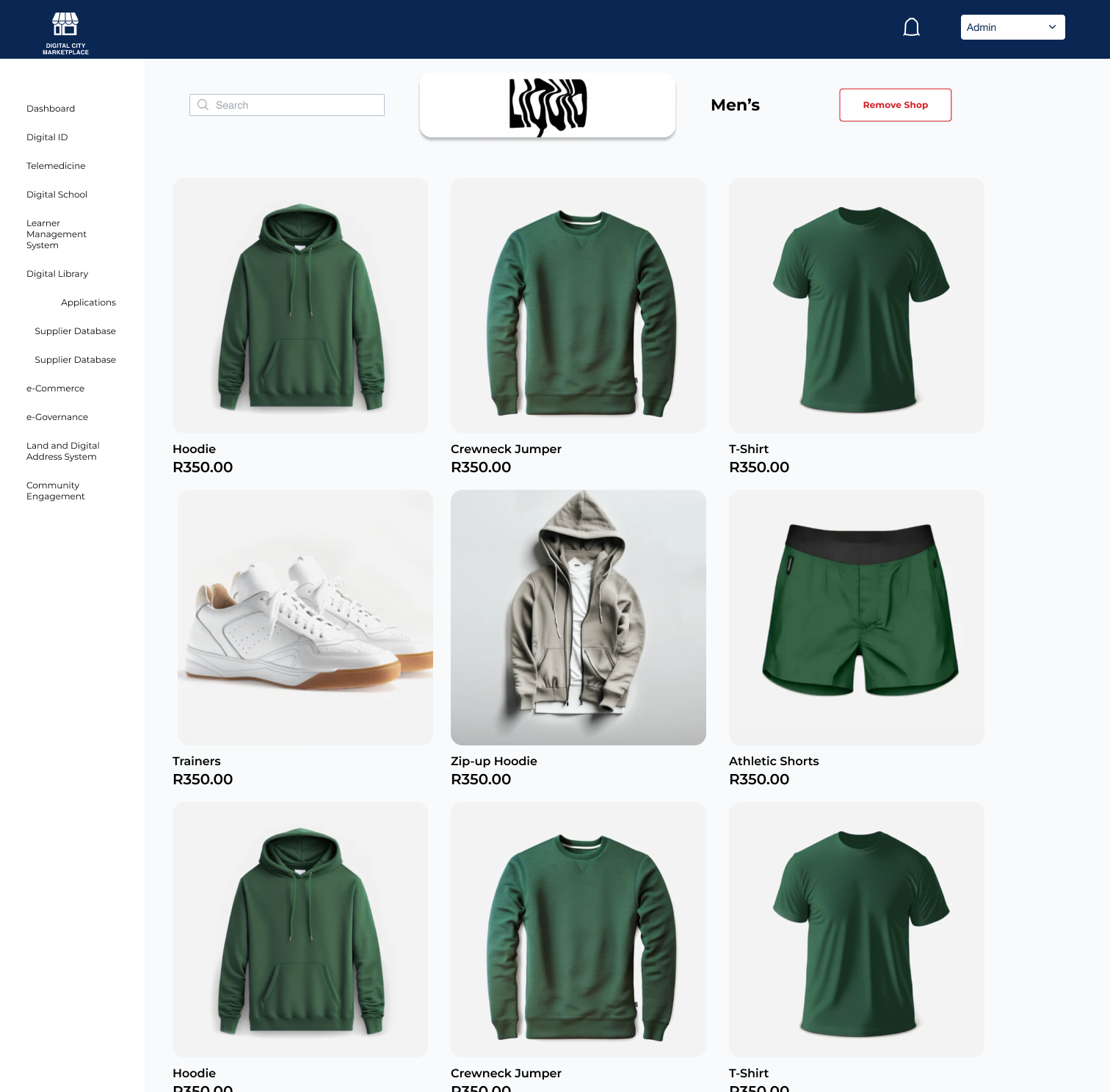Focus the Search input field

[x=287, y=105]
